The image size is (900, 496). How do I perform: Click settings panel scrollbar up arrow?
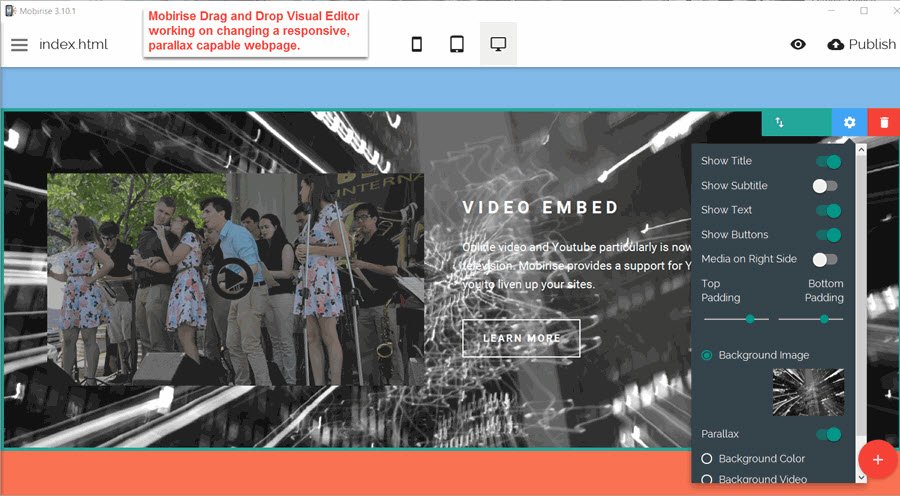861,150
